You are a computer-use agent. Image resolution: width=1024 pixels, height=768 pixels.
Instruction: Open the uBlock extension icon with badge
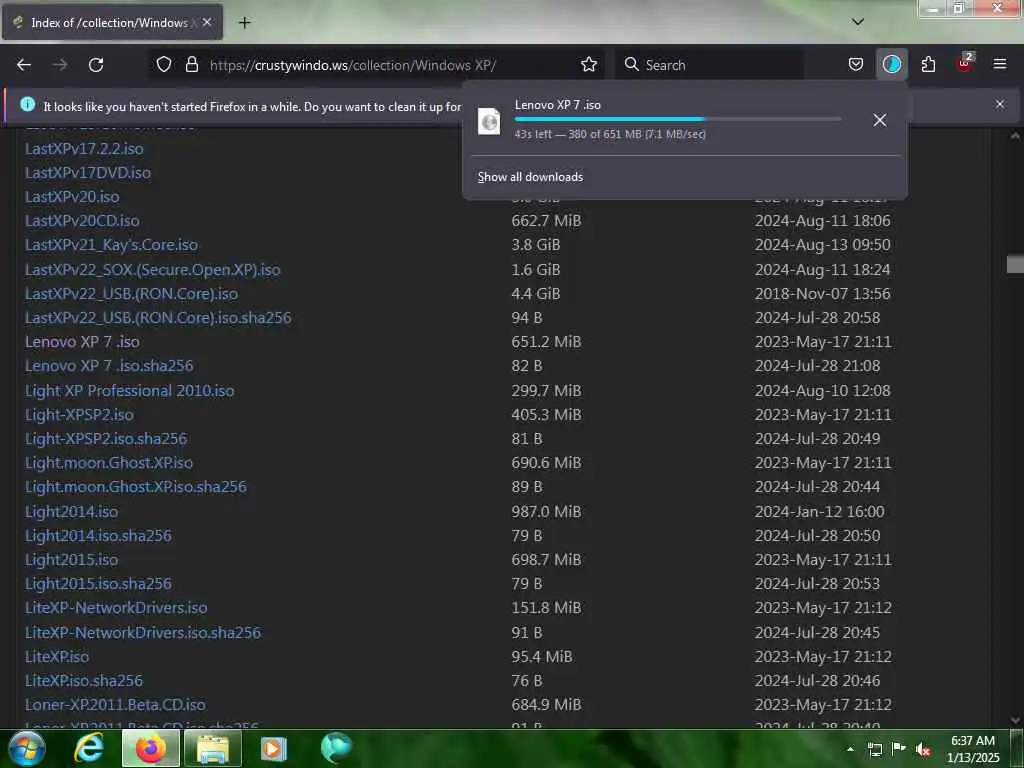[965, 63]
